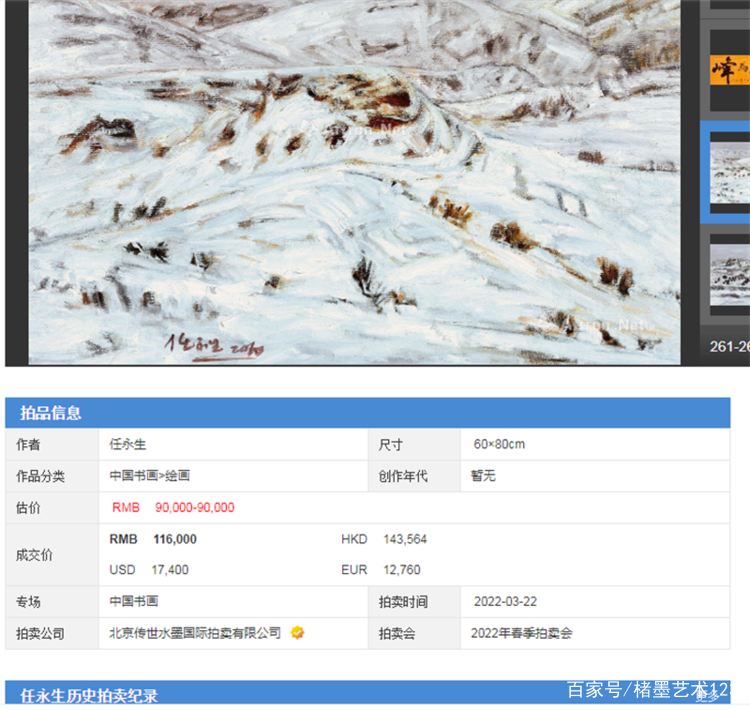750x710 pixels.
Task: Select the highlighted snow painting thumbnail
Action: [730, 172]
